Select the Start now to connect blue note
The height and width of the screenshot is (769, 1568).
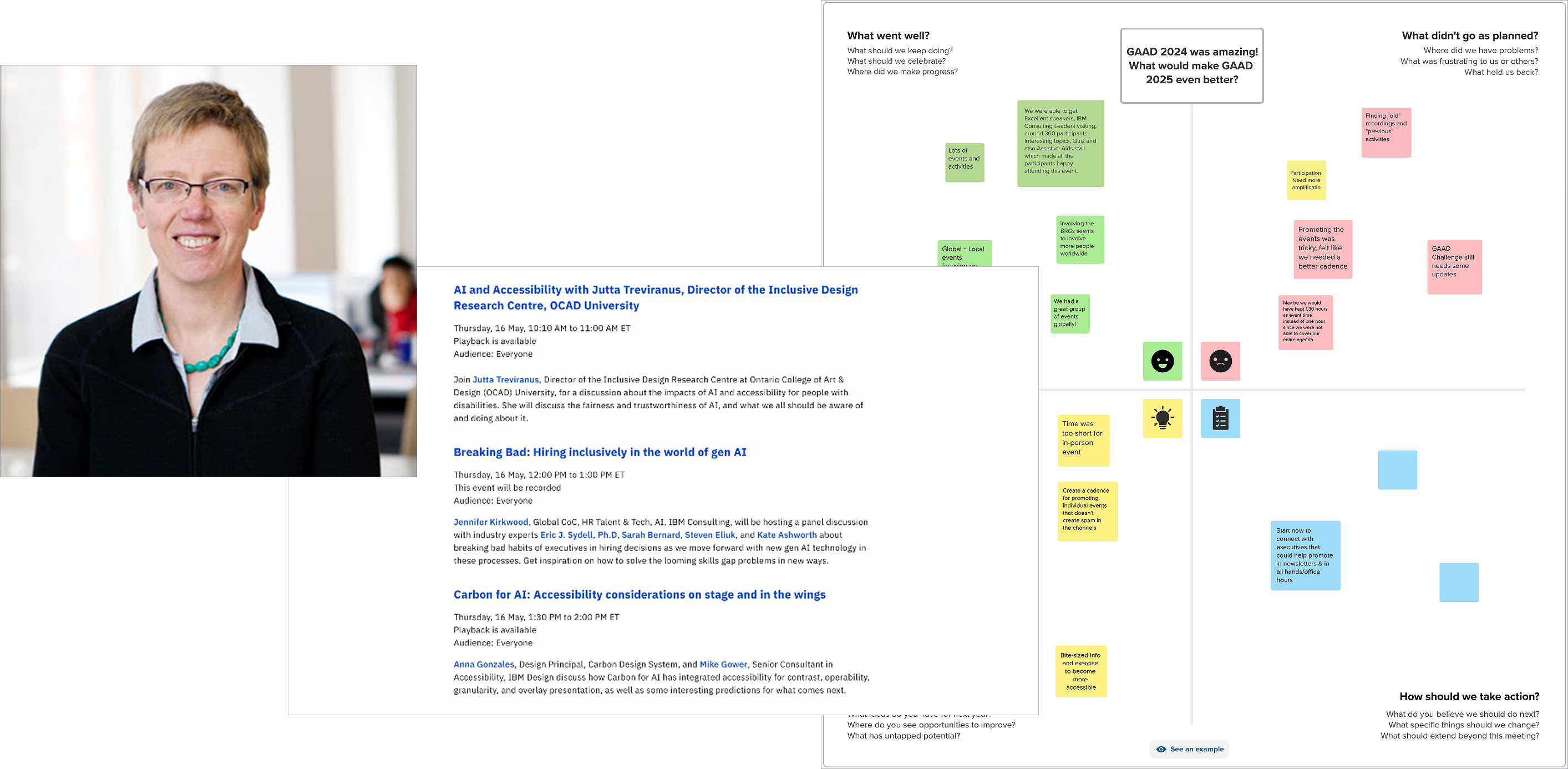(1305, 555)
